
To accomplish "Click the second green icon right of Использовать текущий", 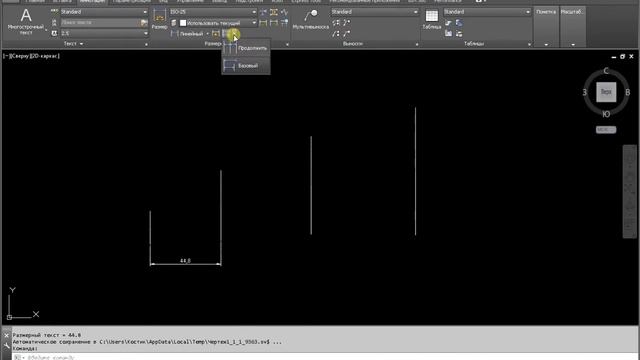I will [x=274, y=23].
